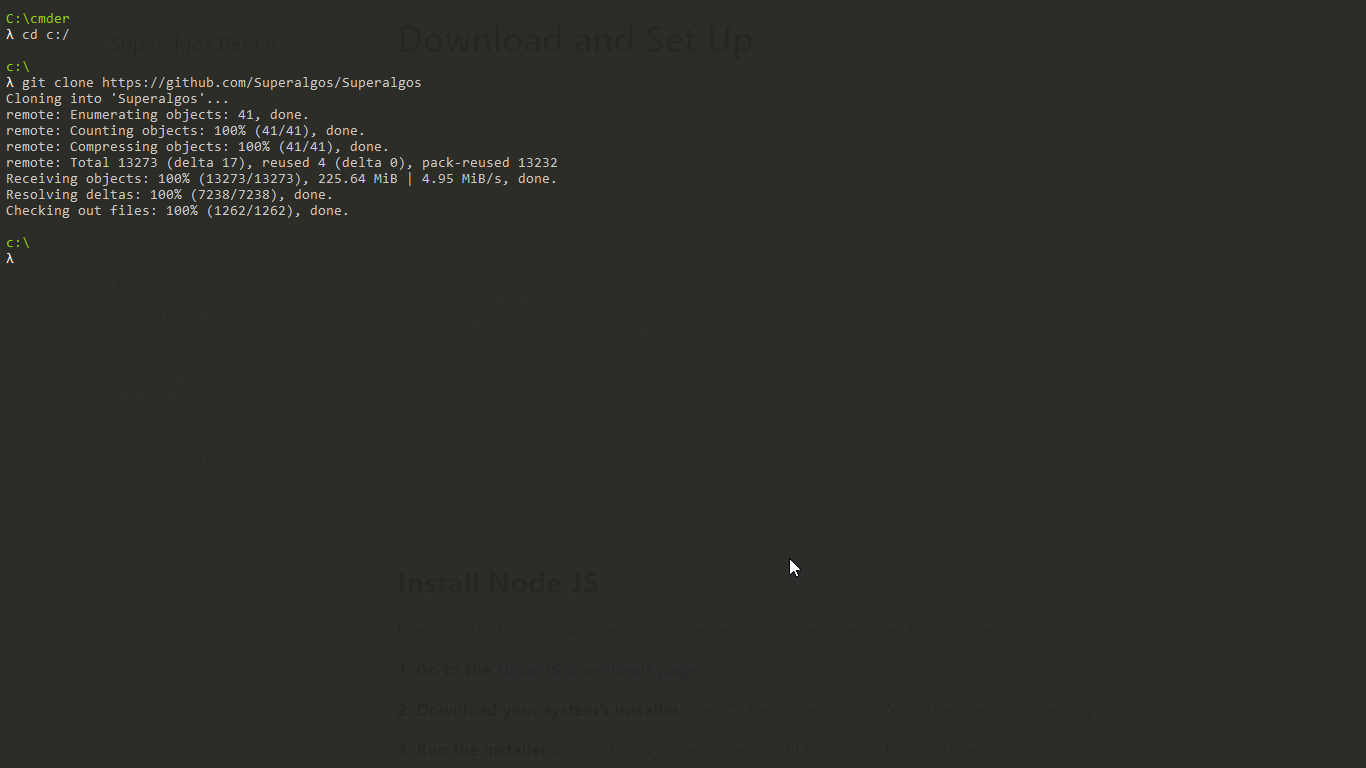Click the 'Superalgos Beta 6' sidebar title

(x=194, y=45)
